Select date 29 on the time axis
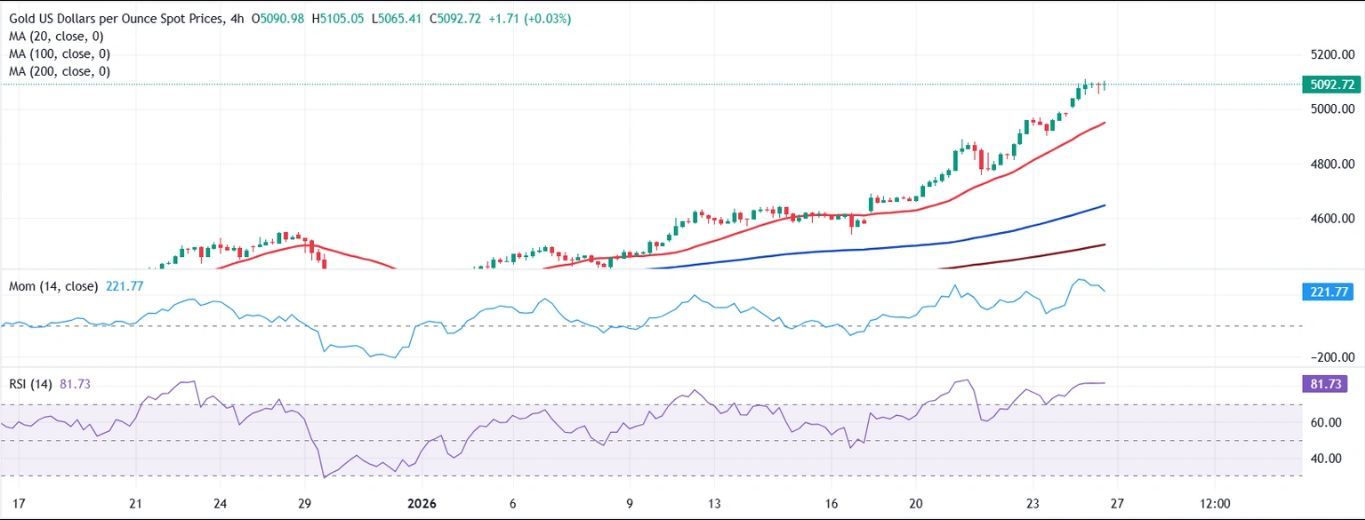Screen dimensions: 1365x520 point(306,504)
